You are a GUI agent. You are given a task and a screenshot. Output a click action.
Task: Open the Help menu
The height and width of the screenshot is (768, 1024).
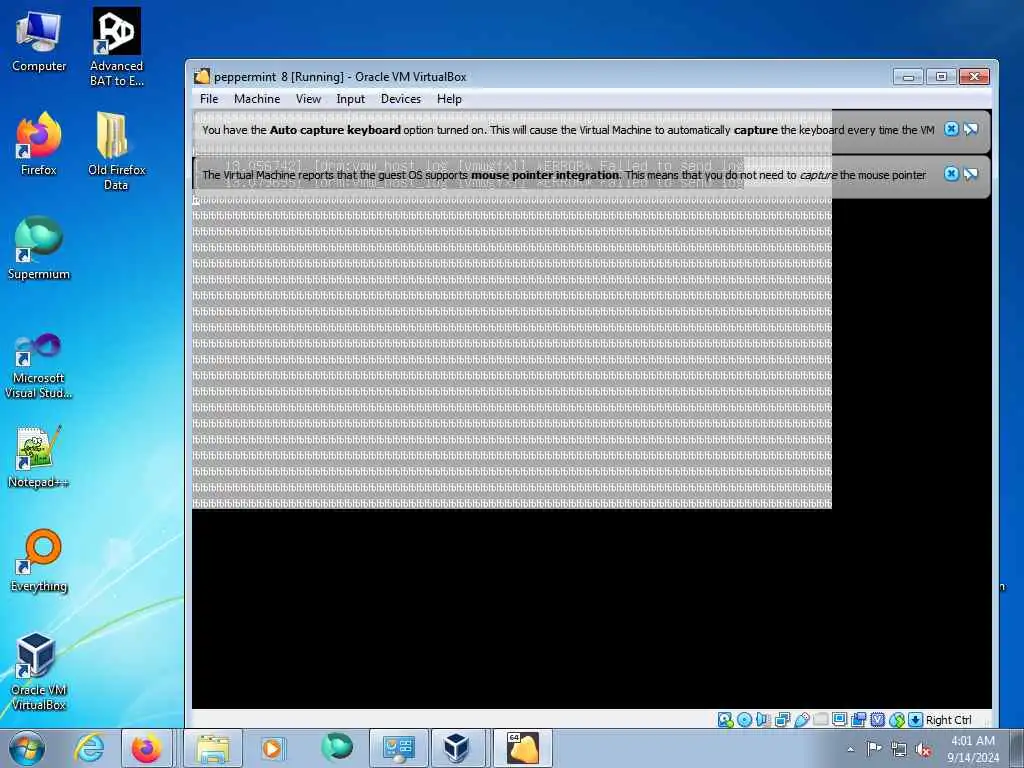click(x=449, y=99)
